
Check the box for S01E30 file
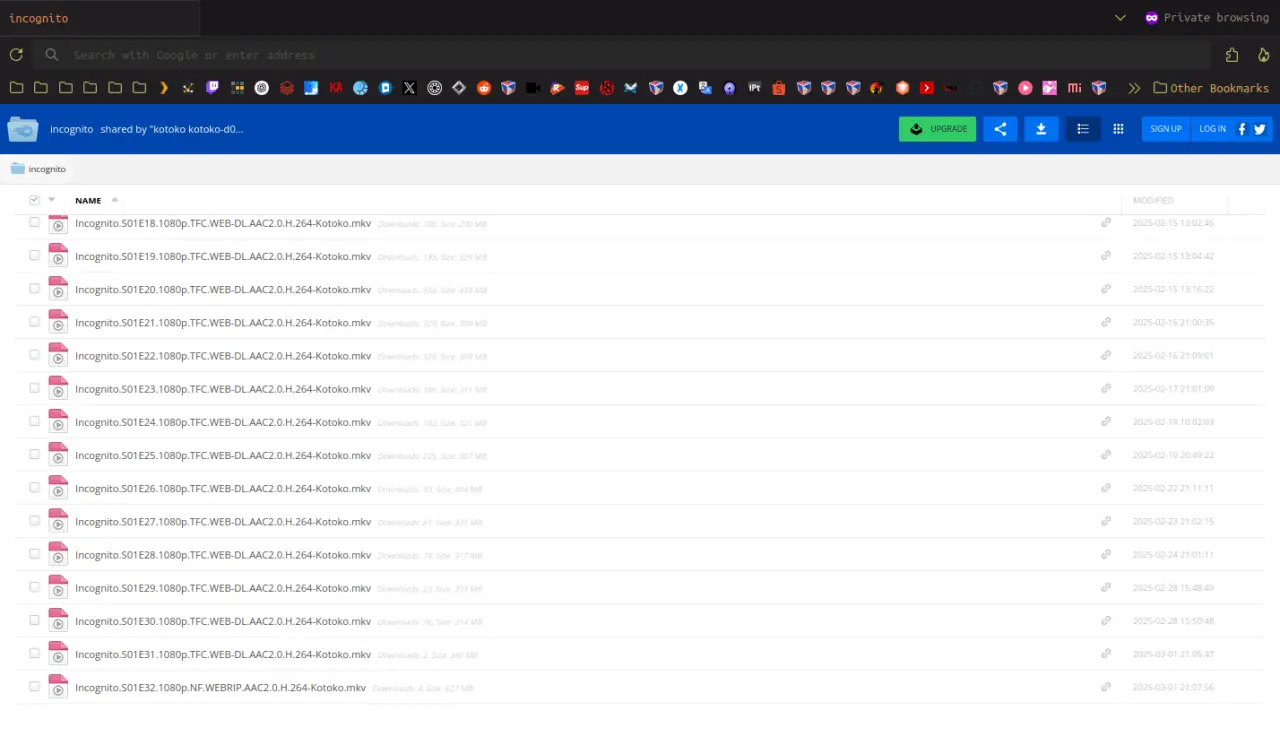(34, 620)
